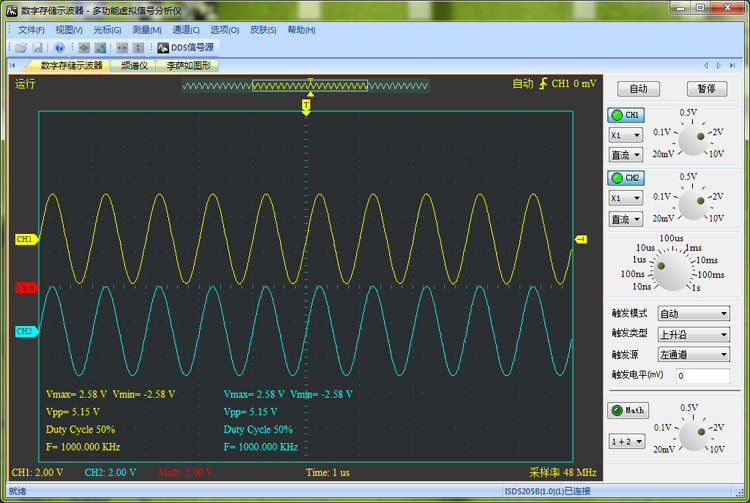The image size is (750, 503).
Task: Click the cyan CH2 waveform marker
Action: (x=25, y=331)
